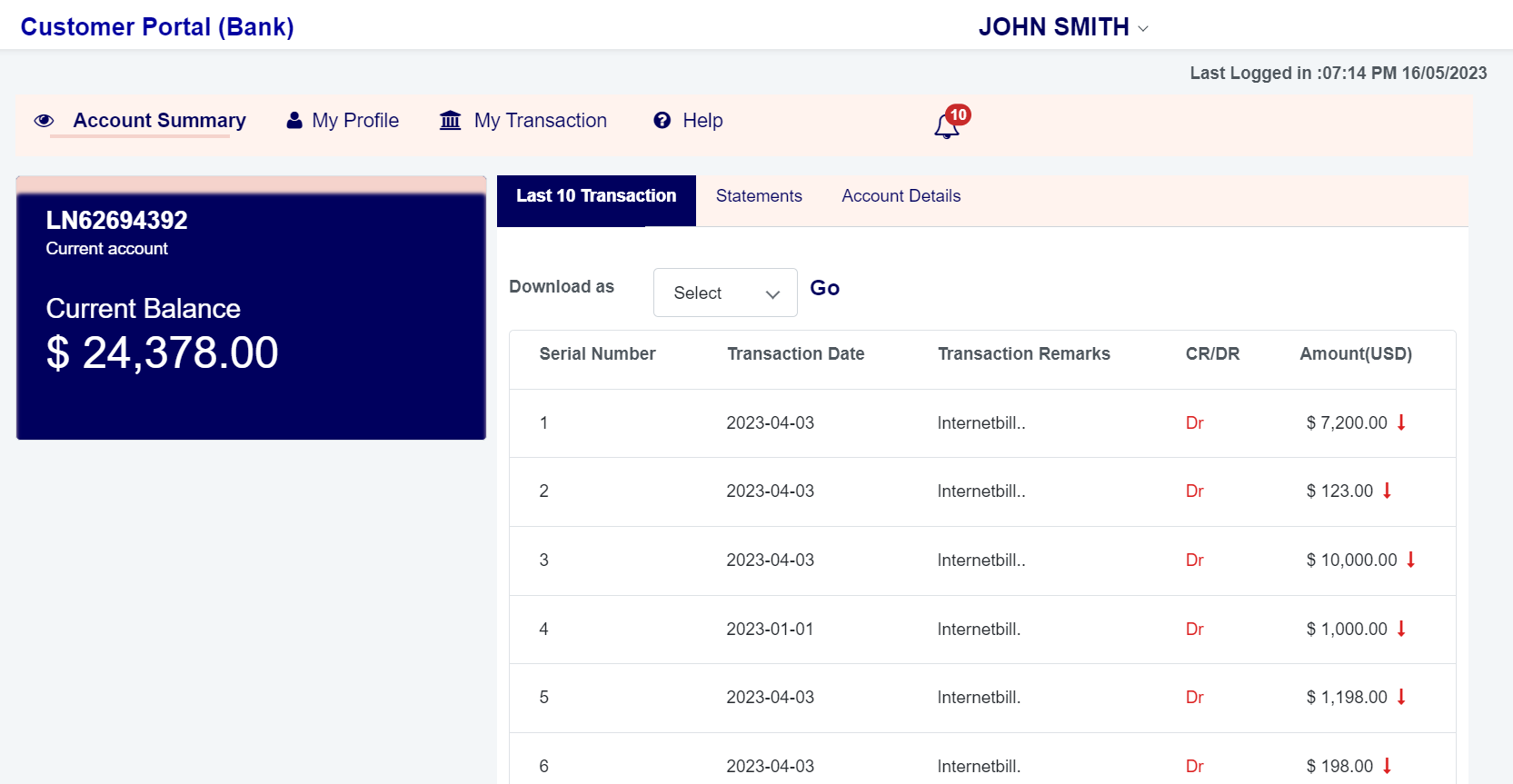Open the Customer Portal (Bank) home link

pyautogui.click(x=157, y=27)
